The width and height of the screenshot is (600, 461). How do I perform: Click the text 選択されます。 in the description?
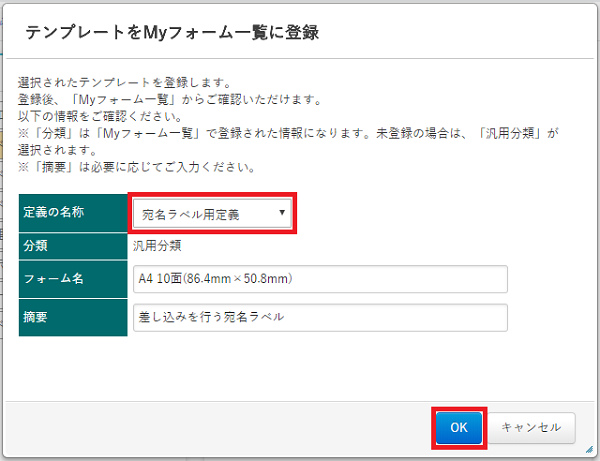[57, 150]
